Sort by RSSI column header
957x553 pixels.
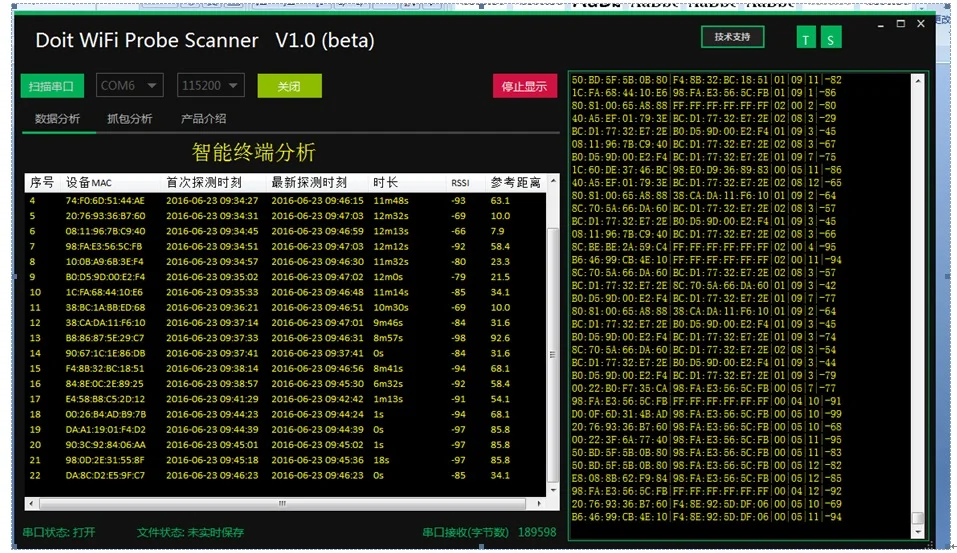(460, 183)
